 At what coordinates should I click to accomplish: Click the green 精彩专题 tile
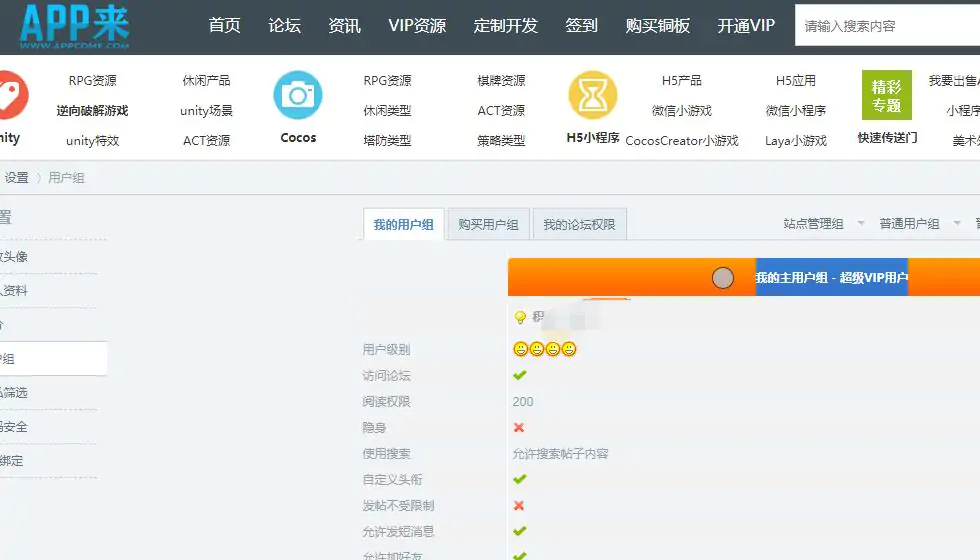click(886, 95)
